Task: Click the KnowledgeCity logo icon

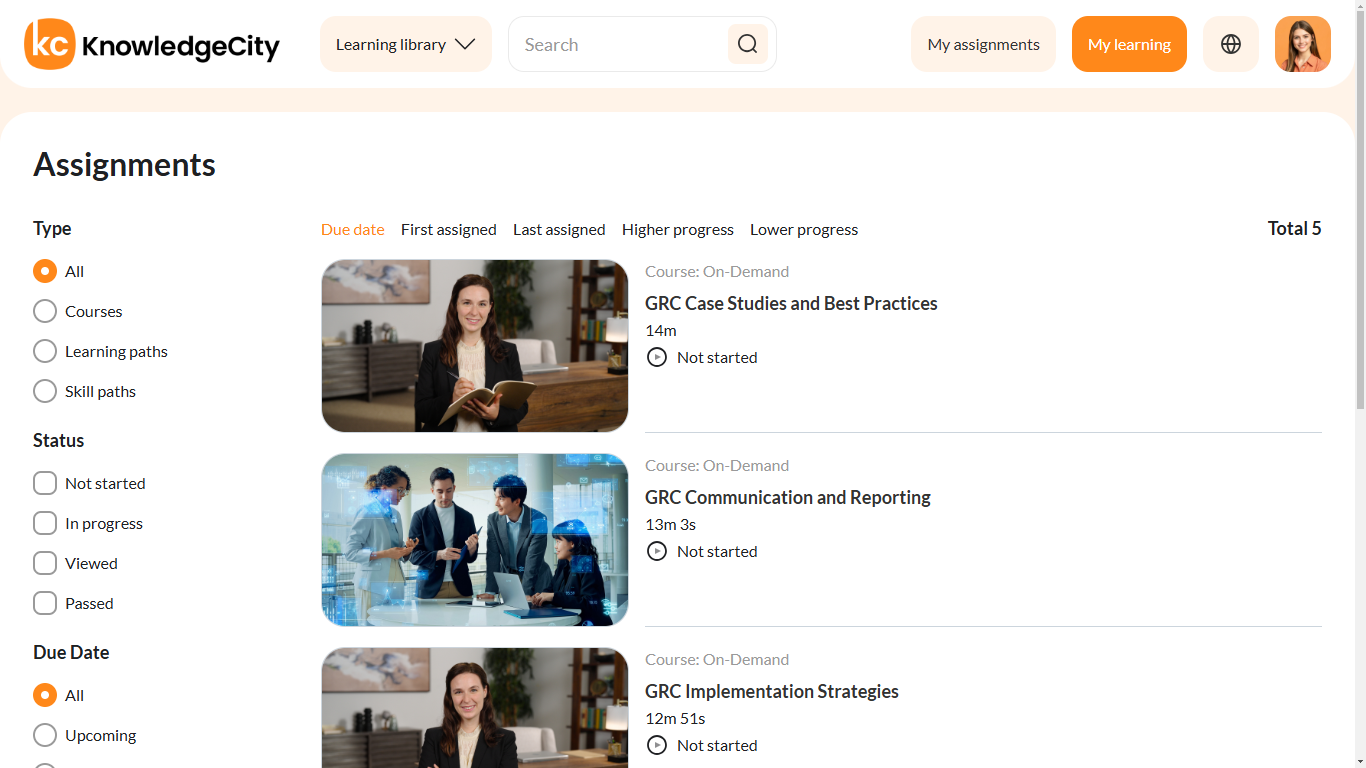Action: (x=50, y=44)
